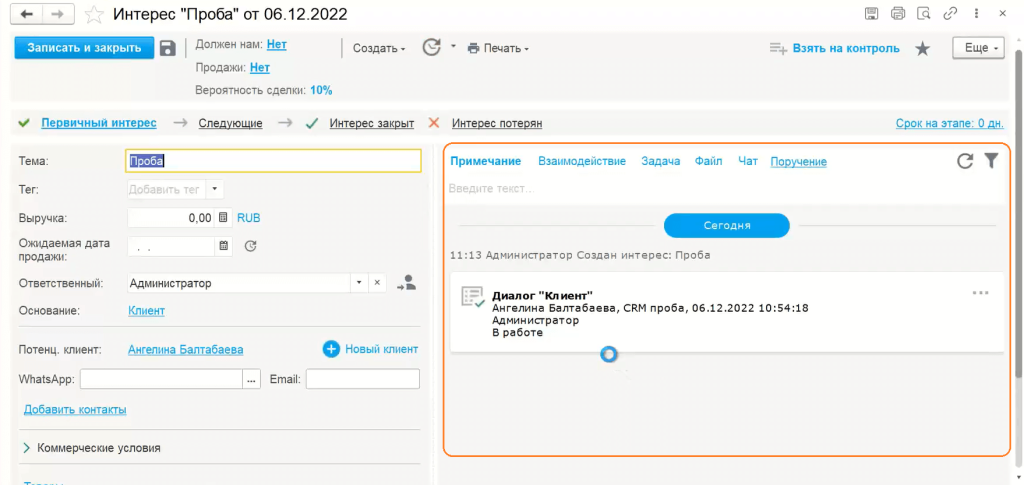This screenshot has width=1024, height=485.
Task: Click the Сегодня date pill
Action: coord(727,226)
